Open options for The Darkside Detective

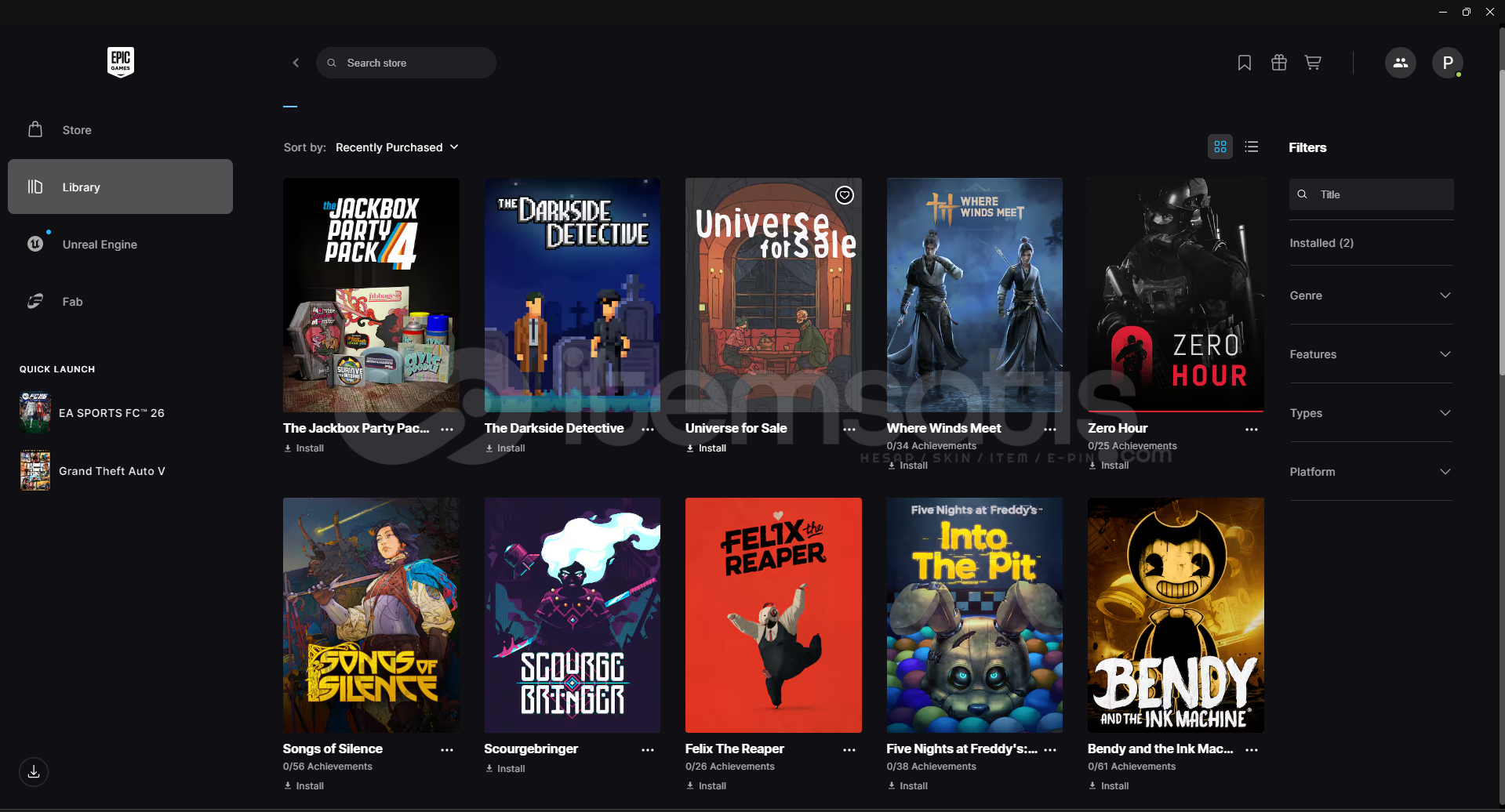tap(648, 430)
